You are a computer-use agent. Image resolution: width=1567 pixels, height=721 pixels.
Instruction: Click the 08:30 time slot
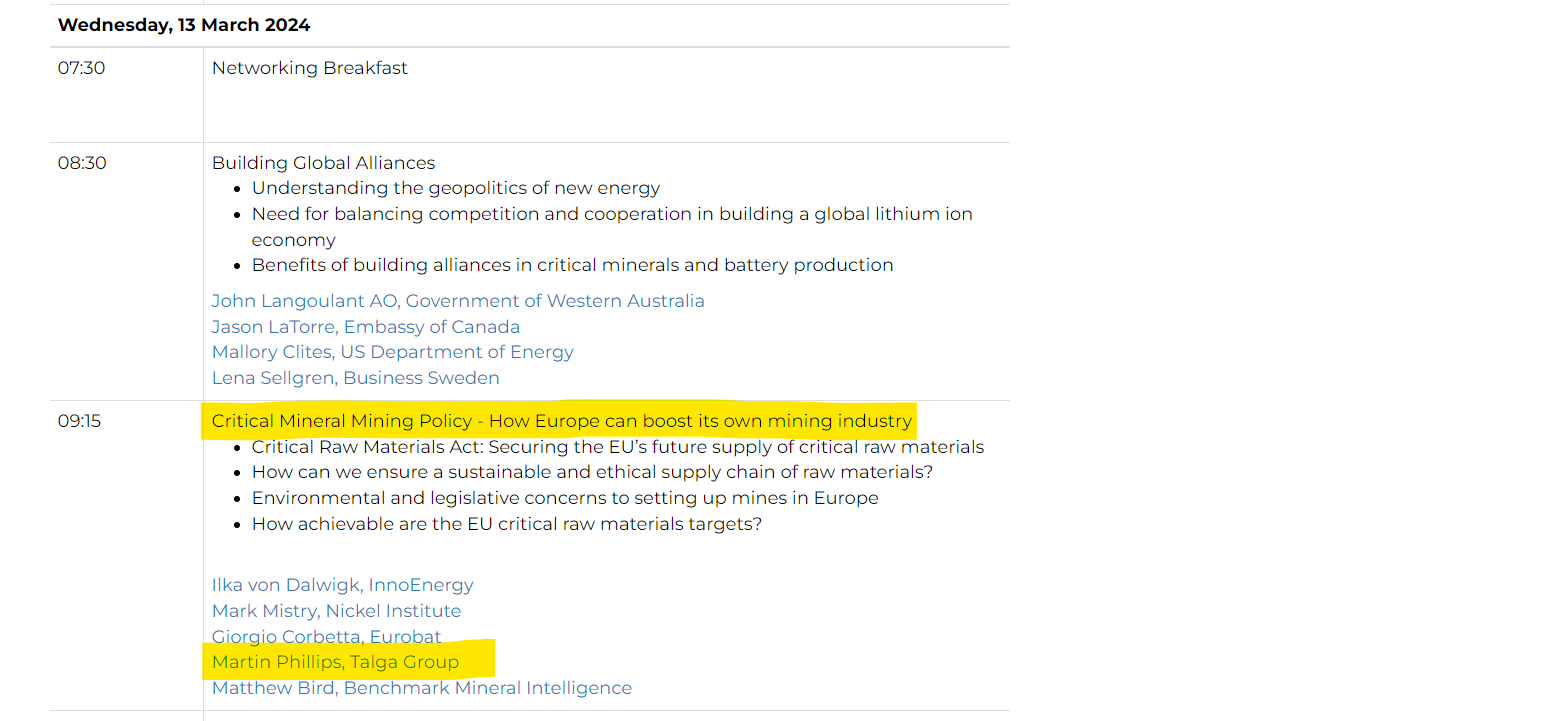[x=82, y=163]
